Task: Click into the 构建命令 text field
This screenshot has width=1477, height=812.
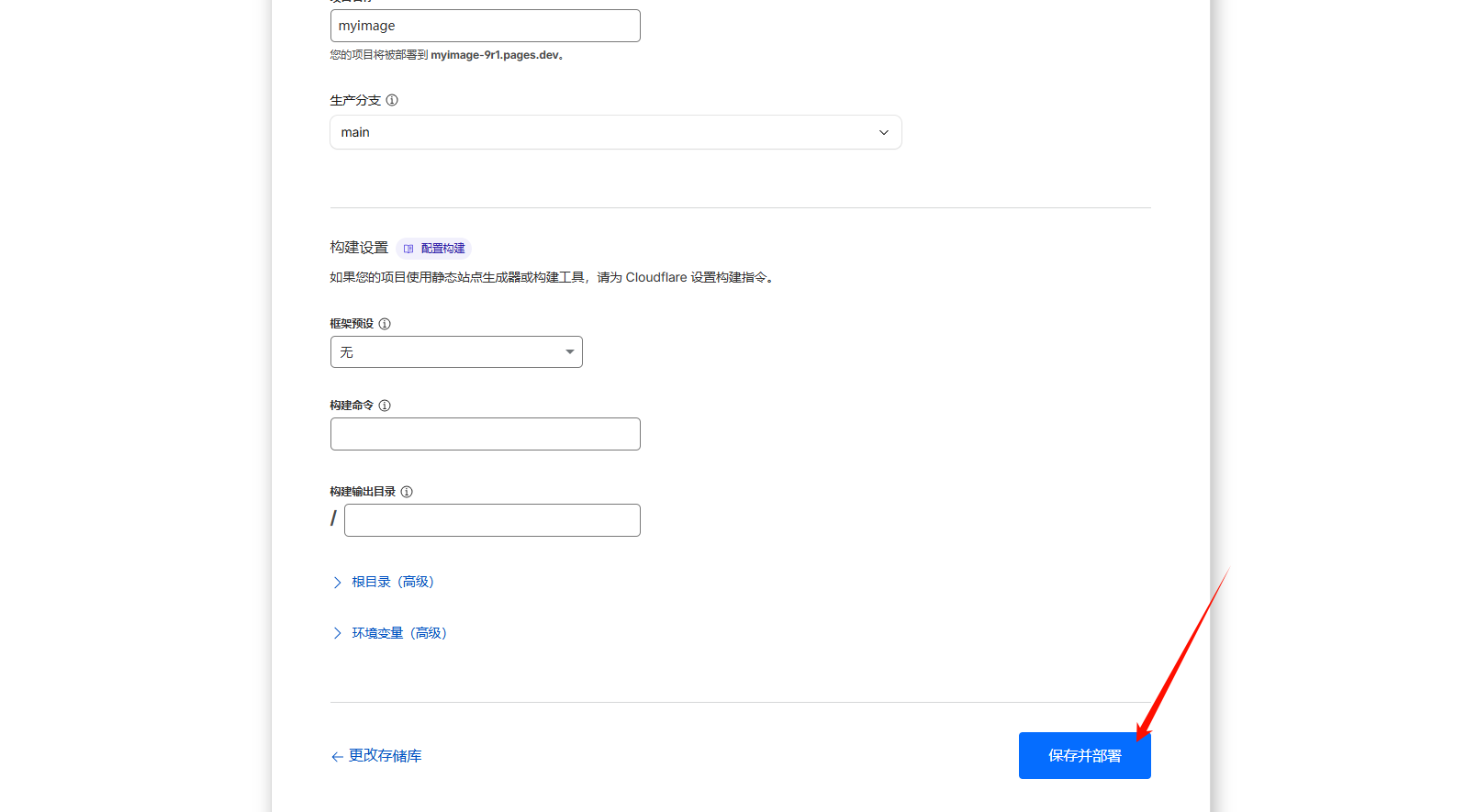Action: point(485,434)
